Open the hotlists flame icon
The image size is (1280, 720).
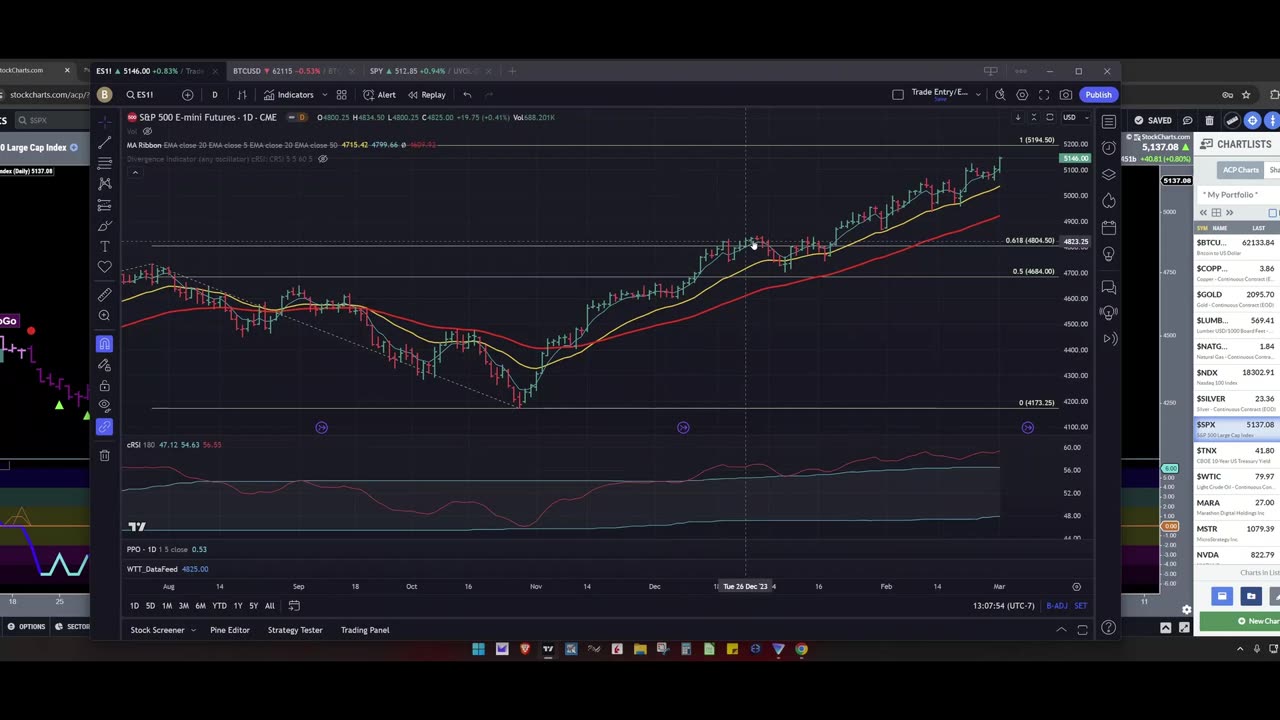click(x=1108, y=201)
